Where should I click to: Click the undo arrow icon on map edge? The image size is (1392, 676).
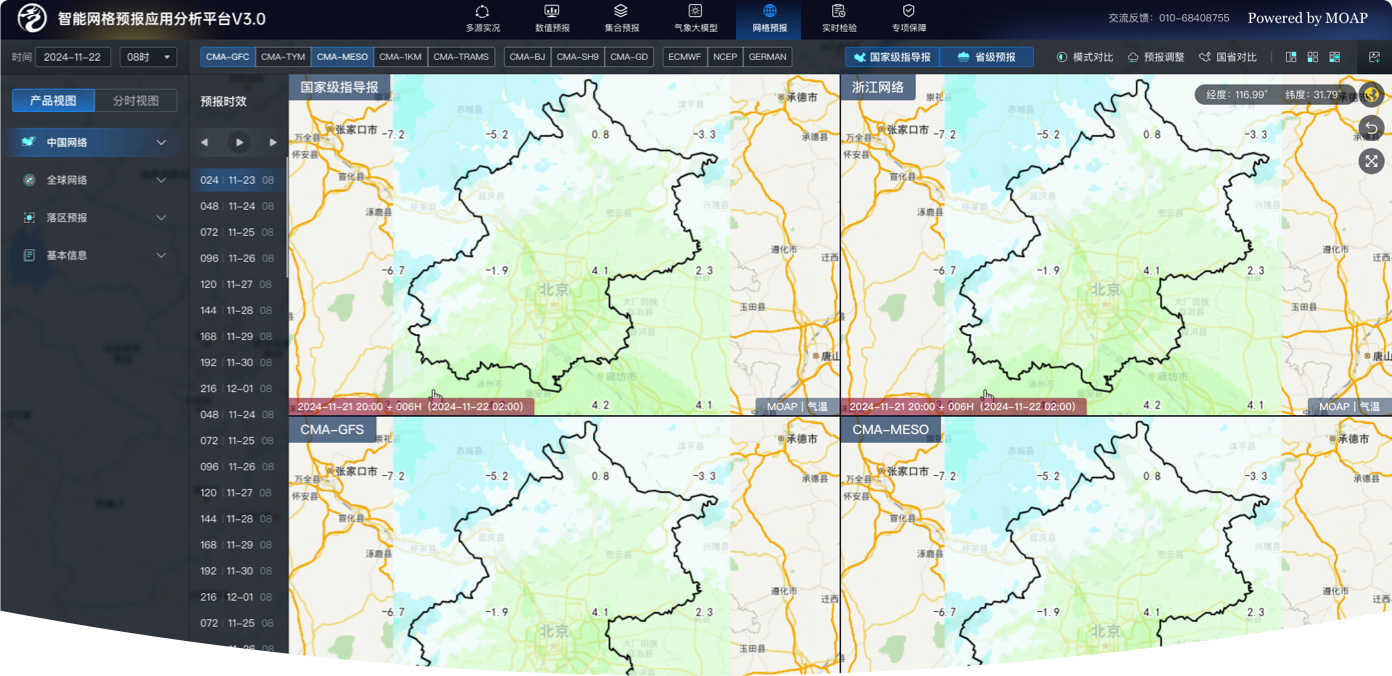point(1371,128)
